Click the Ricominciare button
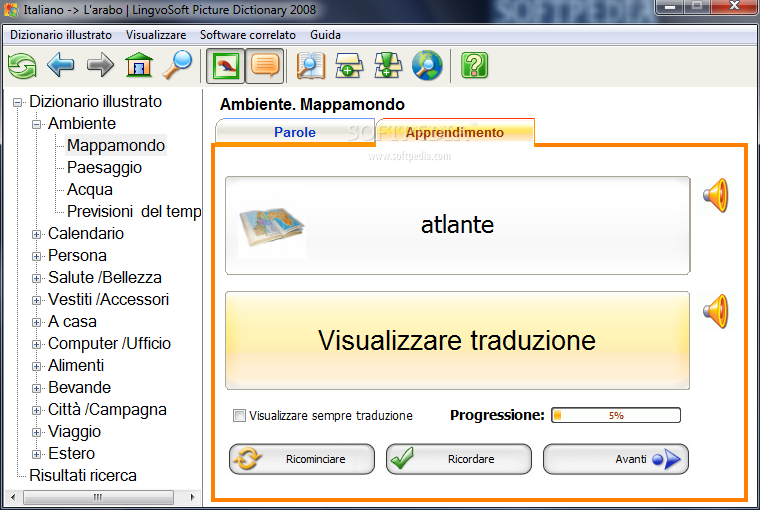 coord(301,459)
